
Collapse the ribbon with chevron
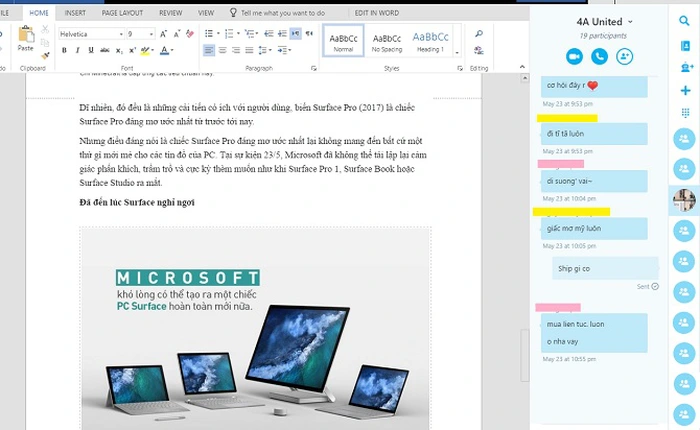[x=522, y=67]
